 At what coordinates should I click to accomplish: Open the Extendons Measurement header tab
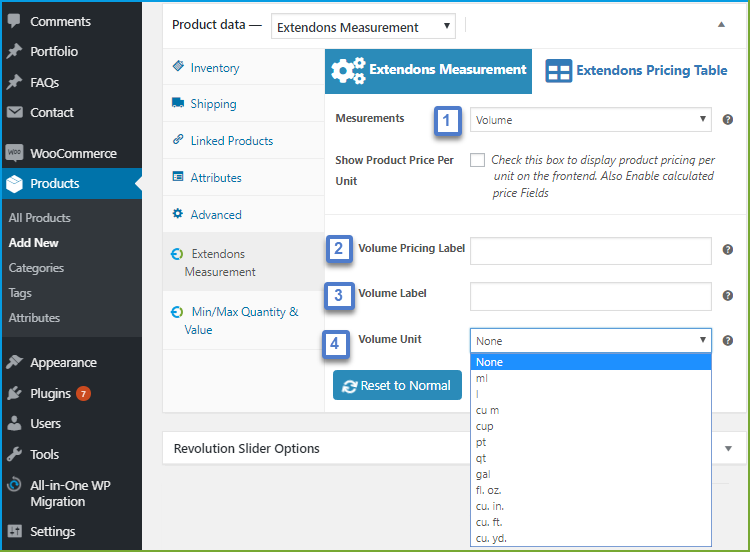428,71
